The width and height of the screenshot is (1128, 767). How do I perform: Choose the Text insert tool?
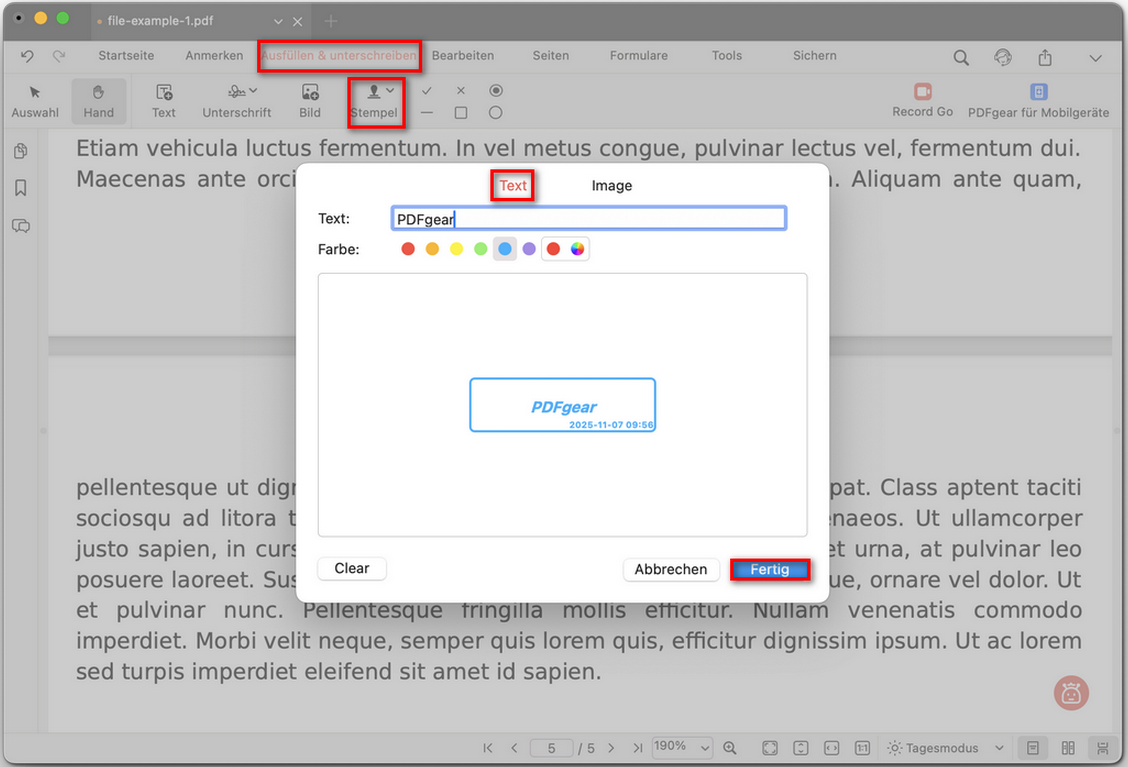(163, 101)
